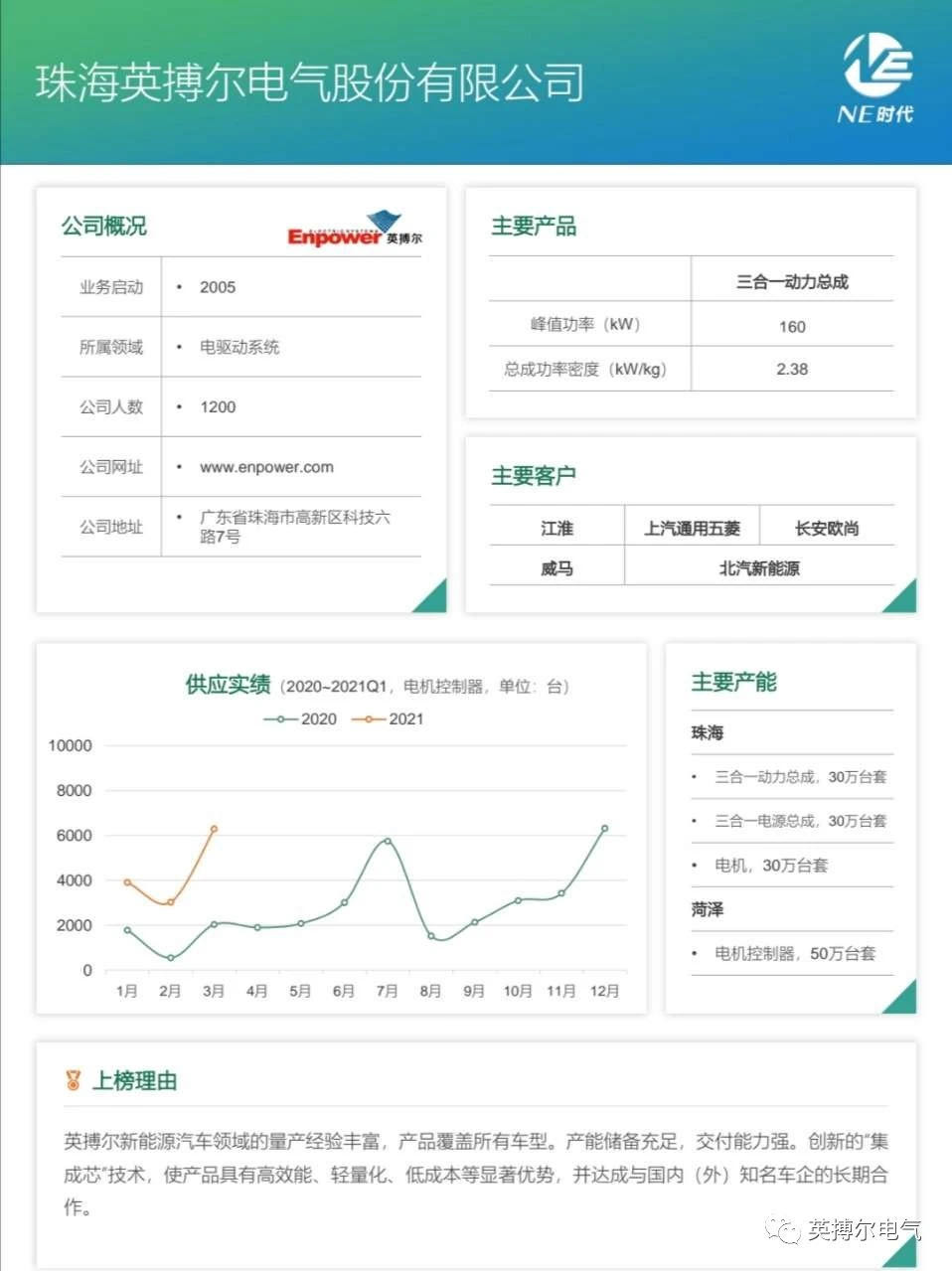Click the 长安欧尚 customer cell
The width and height of the screenshot is (952, 1271).
(x=827, y=529)
